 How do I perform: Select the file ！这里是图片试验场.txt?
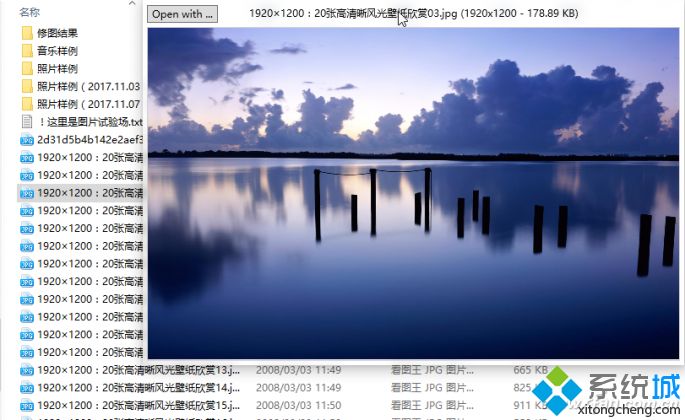90,122
